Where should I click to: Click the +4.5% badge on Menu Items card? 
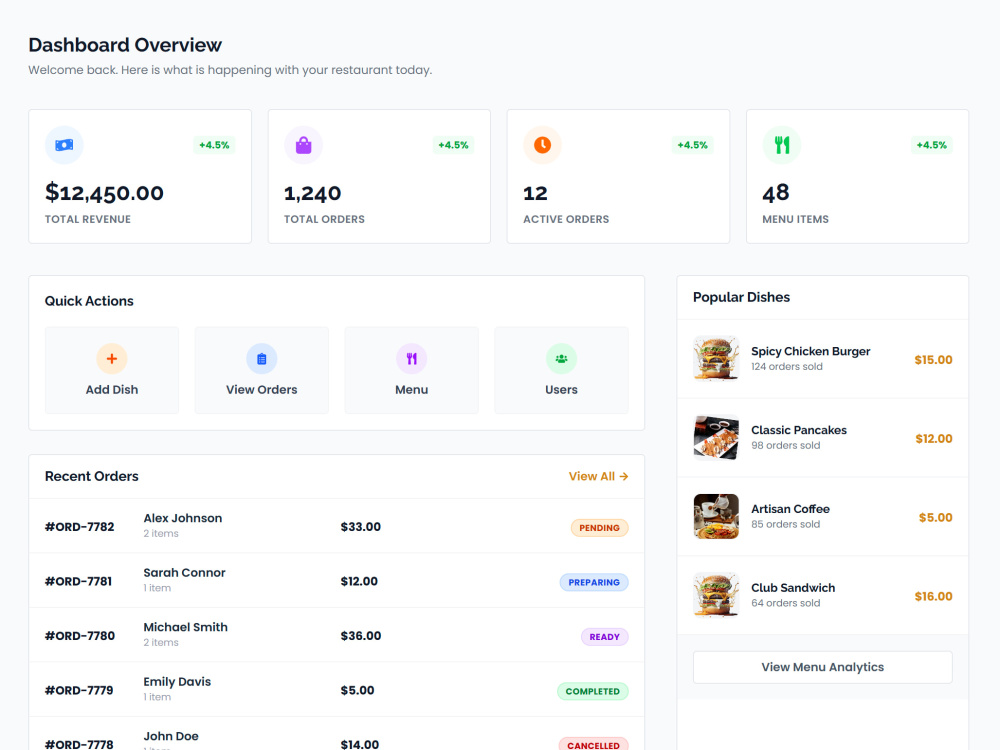(x=932, y=145)
